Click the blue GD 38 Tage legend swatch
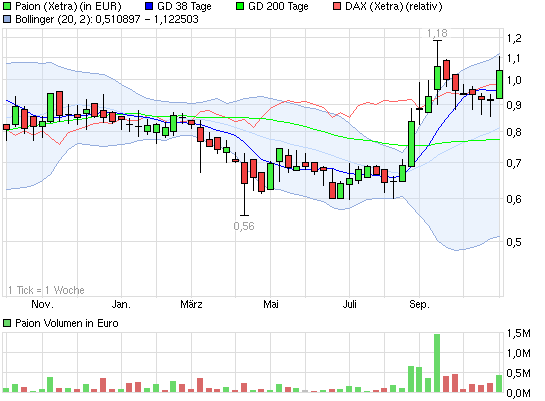The width and height of the screenshot is (545, 401). [149, 6]
